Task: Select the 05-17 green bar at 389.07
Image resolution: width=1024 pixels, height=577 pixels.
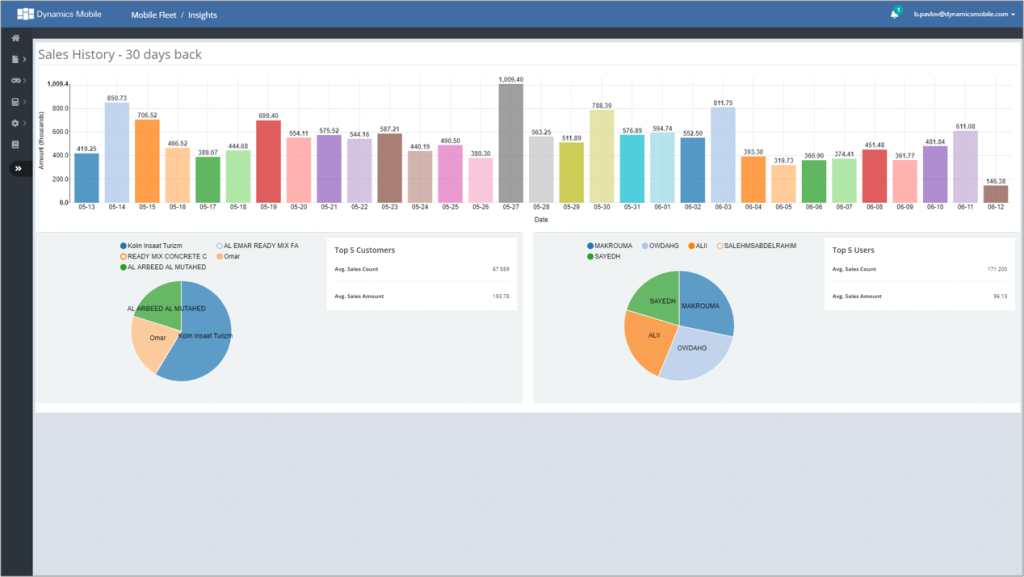Action: pos(208,179)
